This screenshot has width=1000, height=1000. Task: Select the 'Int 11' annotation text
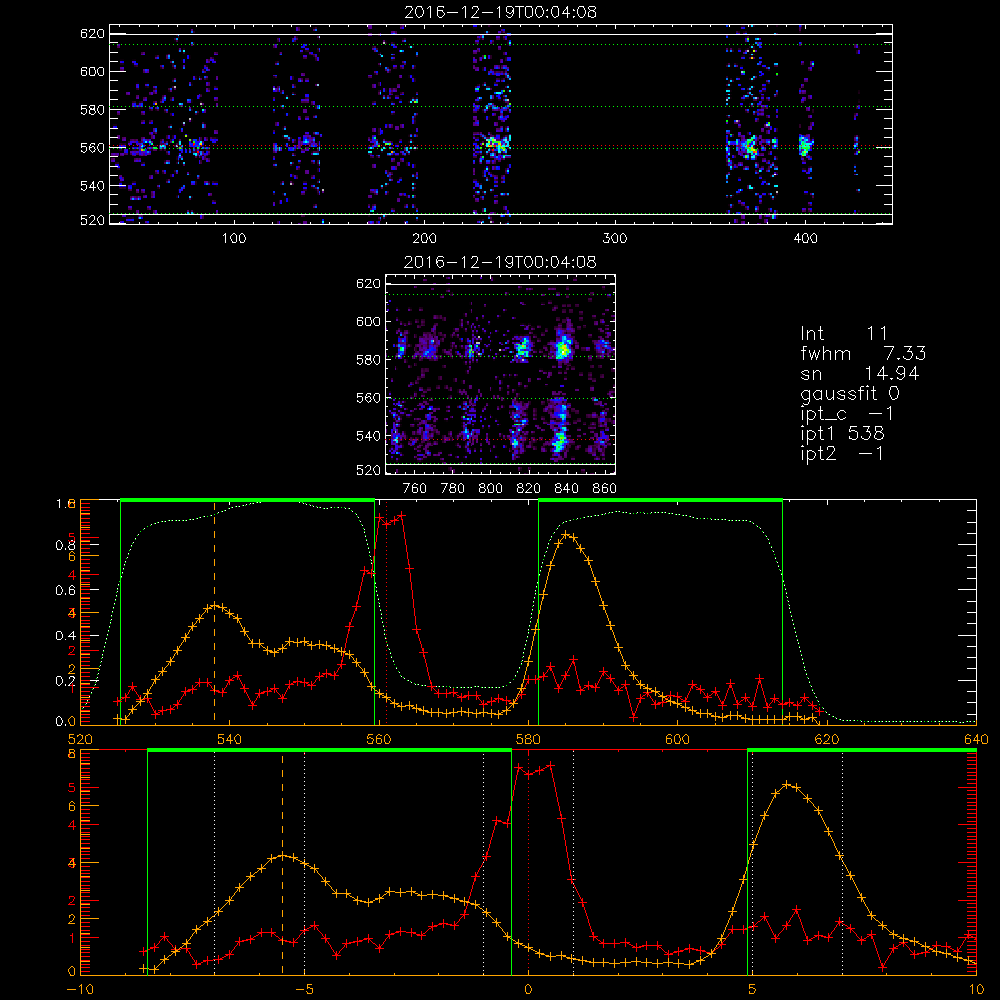[844, 334]
